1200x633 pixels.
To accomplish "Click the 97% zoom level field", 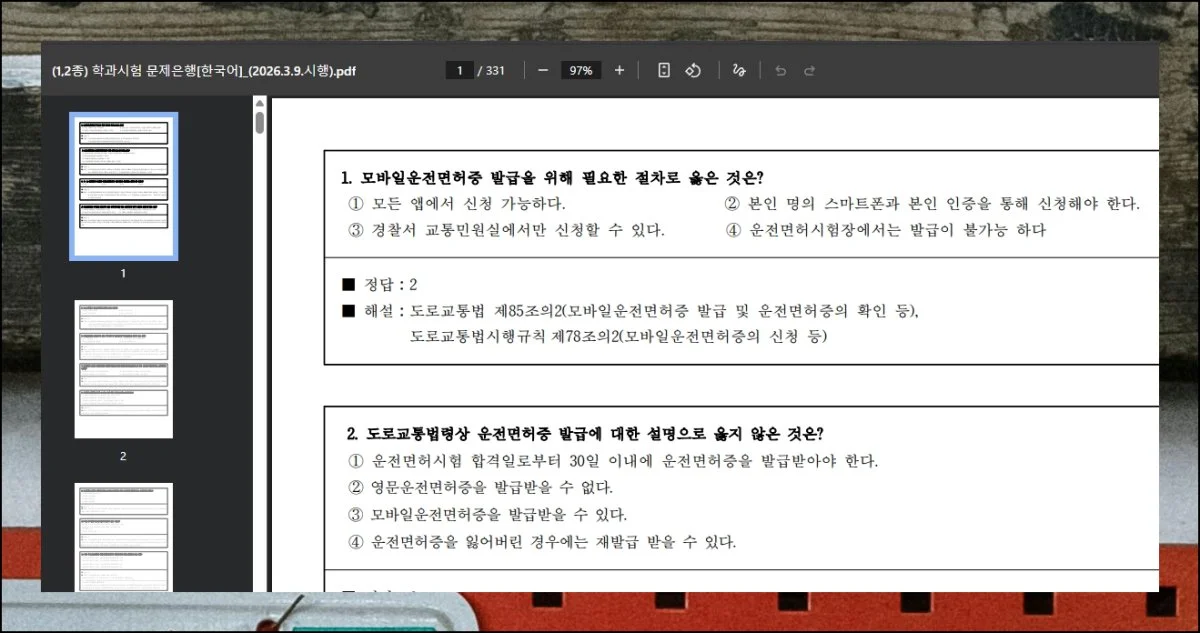I will coord(581,70).
